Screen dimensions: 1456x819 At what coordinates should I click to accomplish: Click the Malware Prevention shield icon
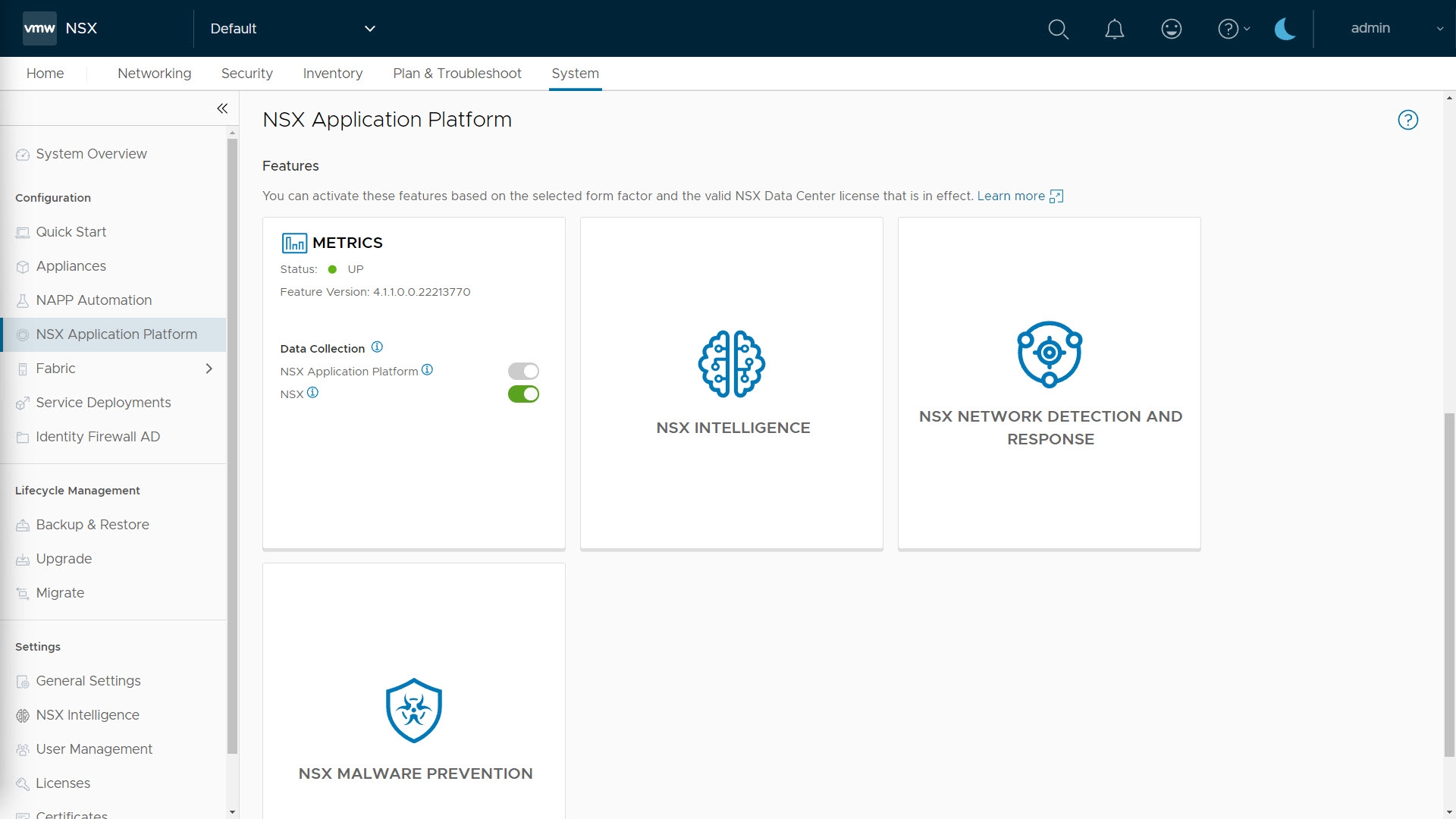pyautogui.click(x=413, y=711)
